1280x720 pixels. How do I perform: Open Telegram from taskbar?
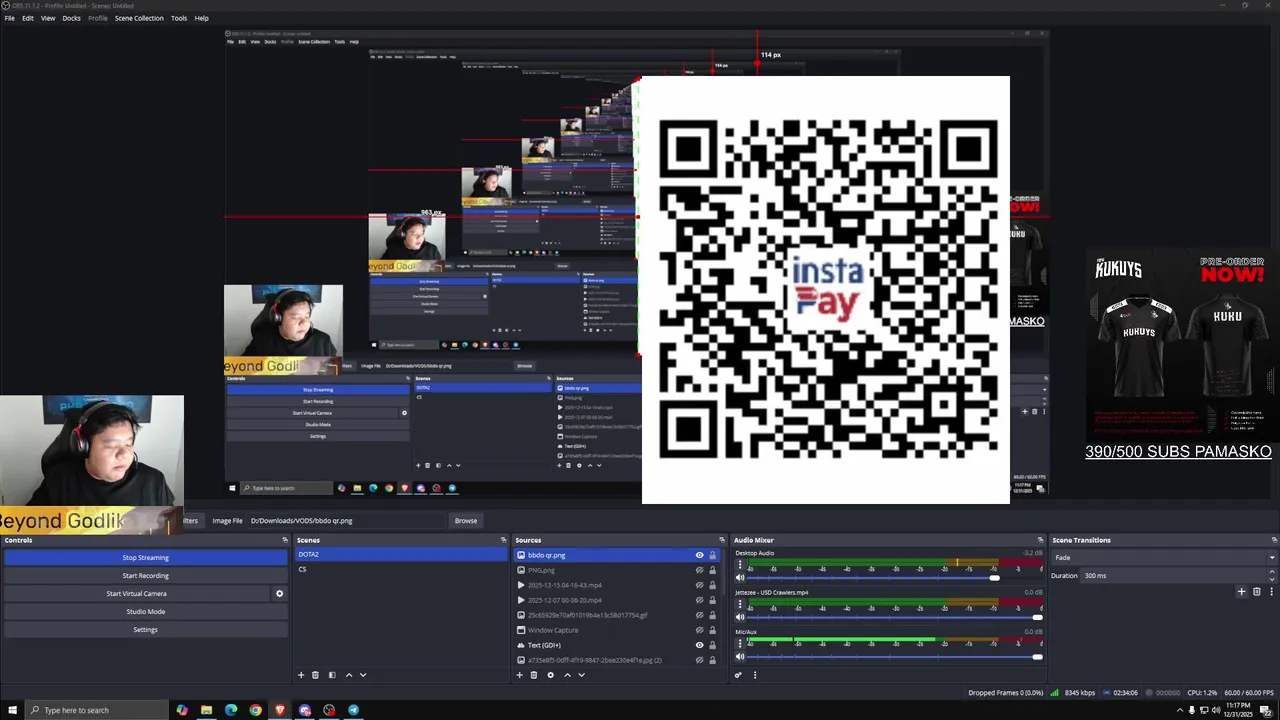coord(353,710)
